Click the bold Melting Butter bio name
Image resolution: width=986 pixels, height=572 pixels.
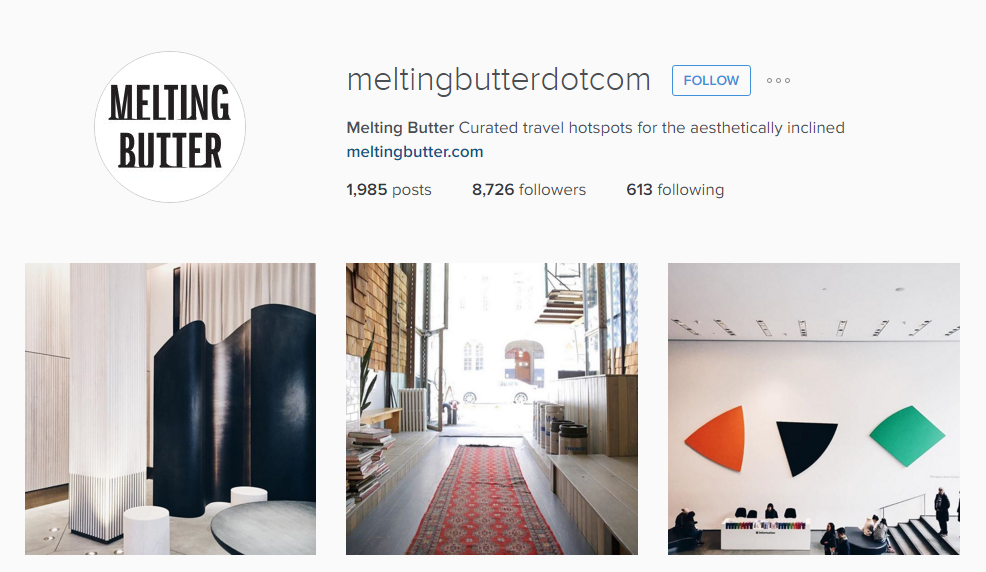coord(400,128)
